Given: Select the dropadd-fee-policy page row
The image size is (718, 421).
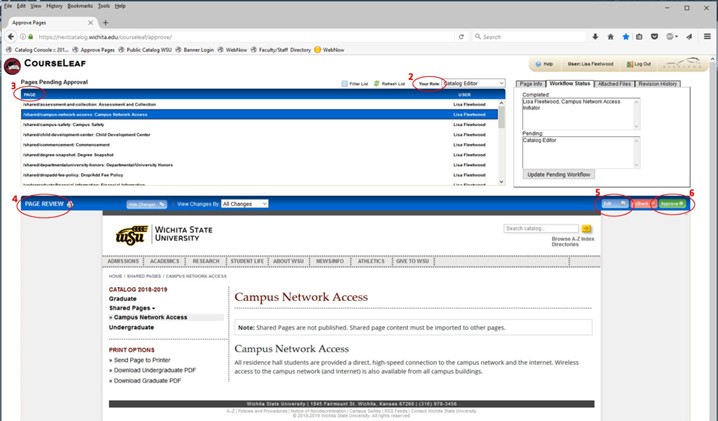Looking at the screenshot, I should (259, 175).
